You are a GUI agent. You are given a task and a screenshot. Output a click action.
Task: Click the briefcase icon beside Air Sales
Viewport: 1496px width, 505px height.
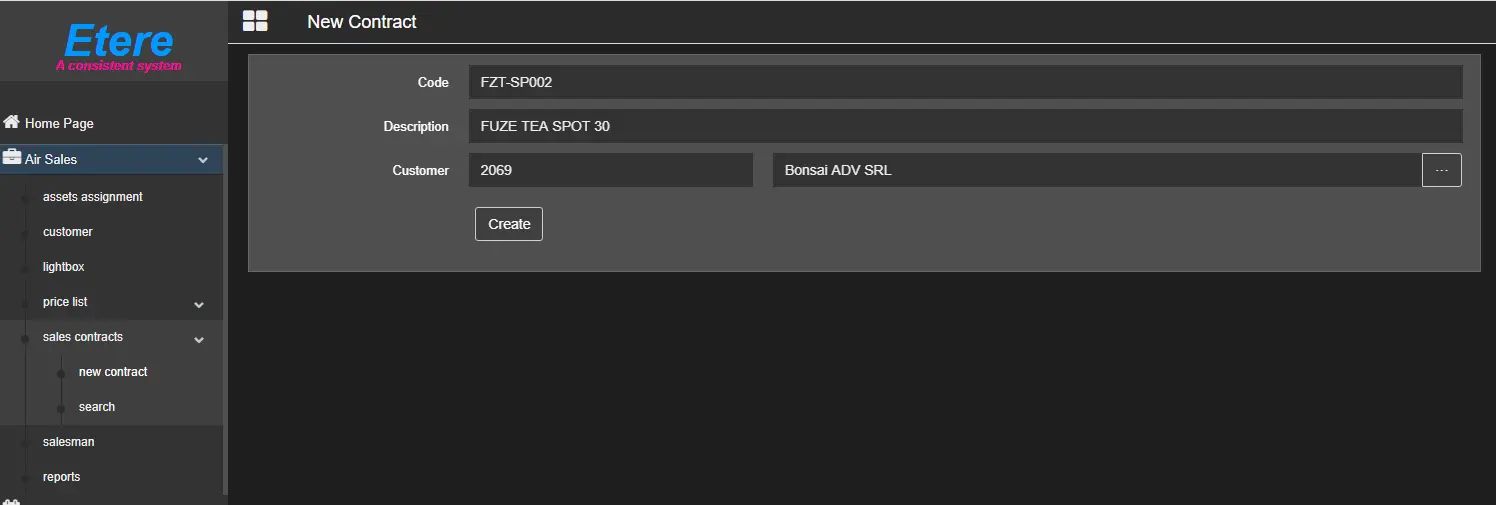(12, 158)
